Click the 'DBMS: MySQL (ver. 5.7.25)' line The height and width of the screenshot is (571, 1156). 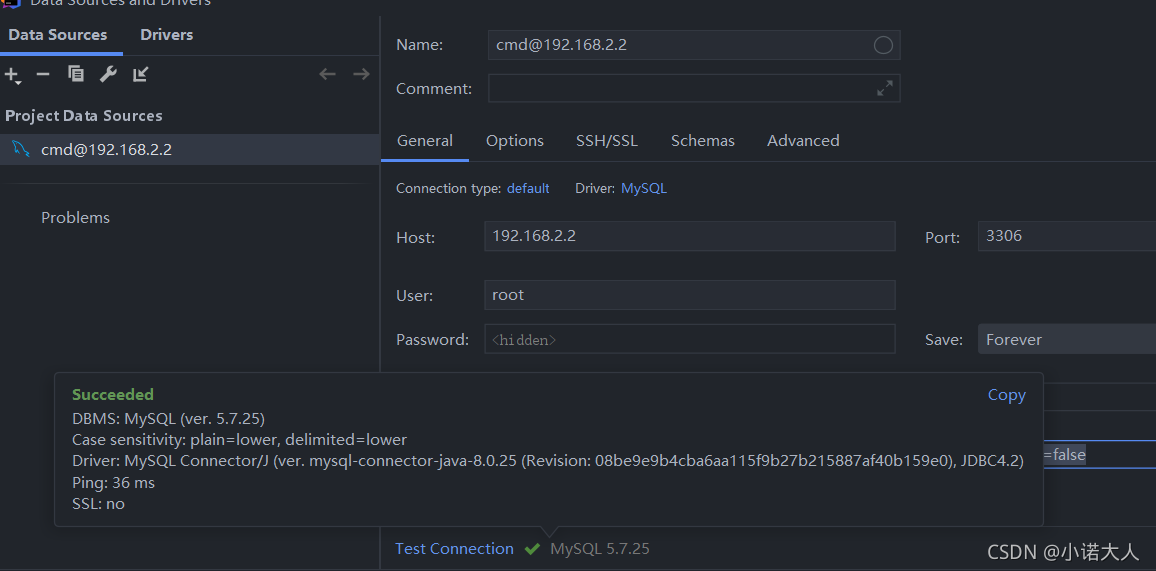[168, 419]
